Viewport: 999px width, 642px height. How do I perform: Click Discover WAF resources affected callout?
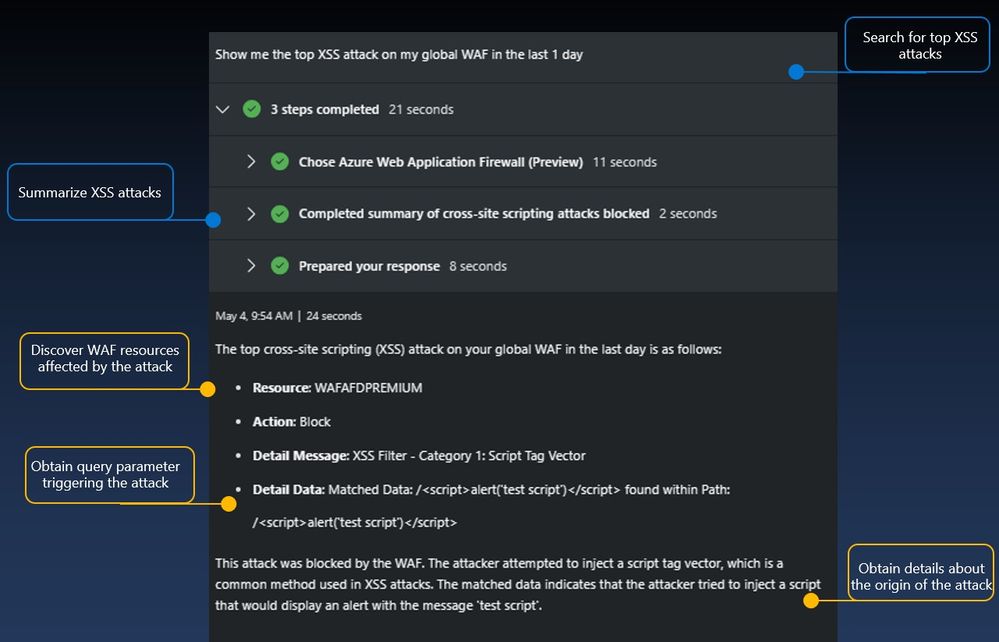105,359
